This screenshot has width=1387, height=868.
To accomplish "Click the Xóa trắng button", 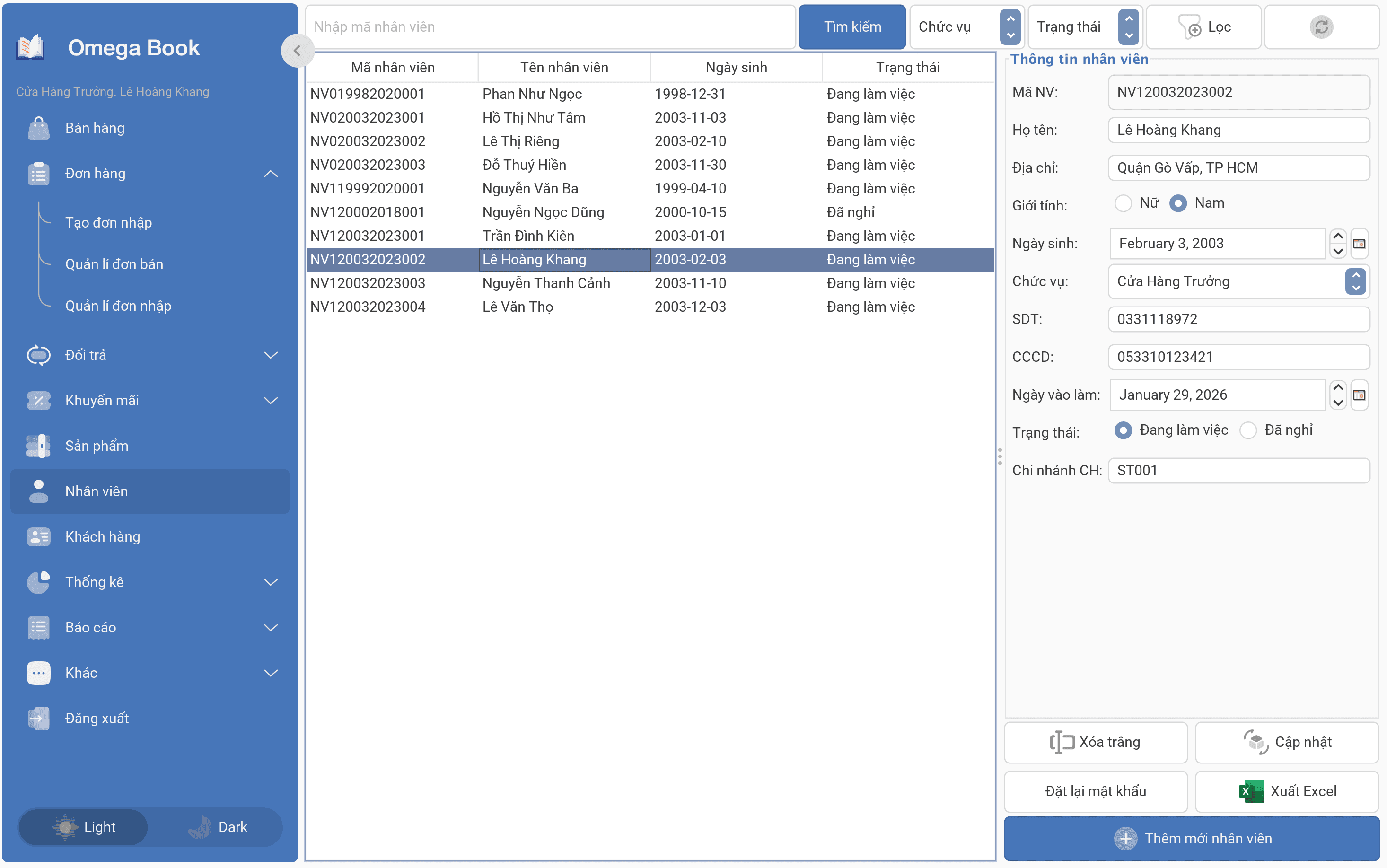I will click(1096, 742).
